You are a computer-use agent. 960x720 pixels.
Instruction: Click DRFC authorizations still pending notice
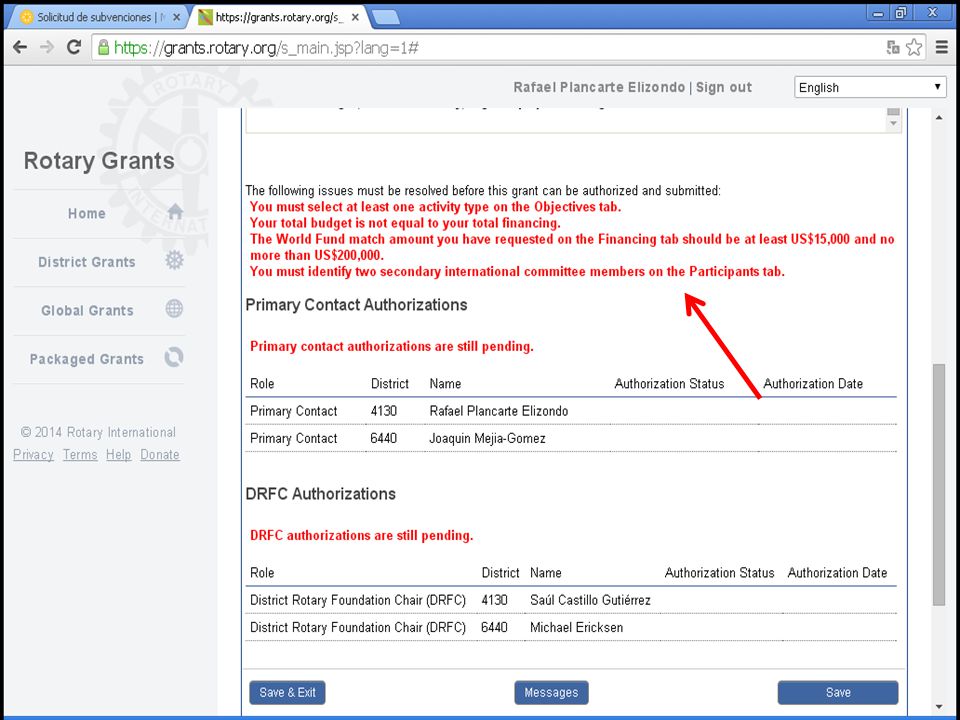[361, 536]
